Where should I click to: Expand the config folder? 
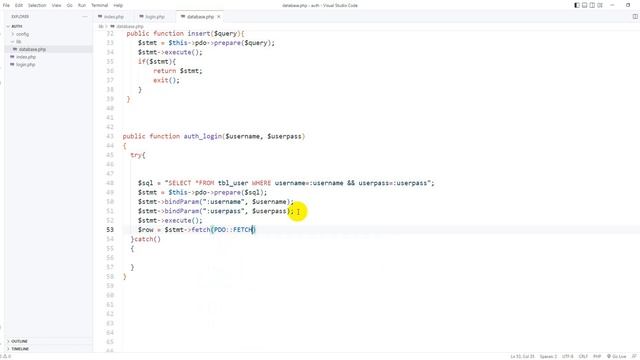coord(22,34)
